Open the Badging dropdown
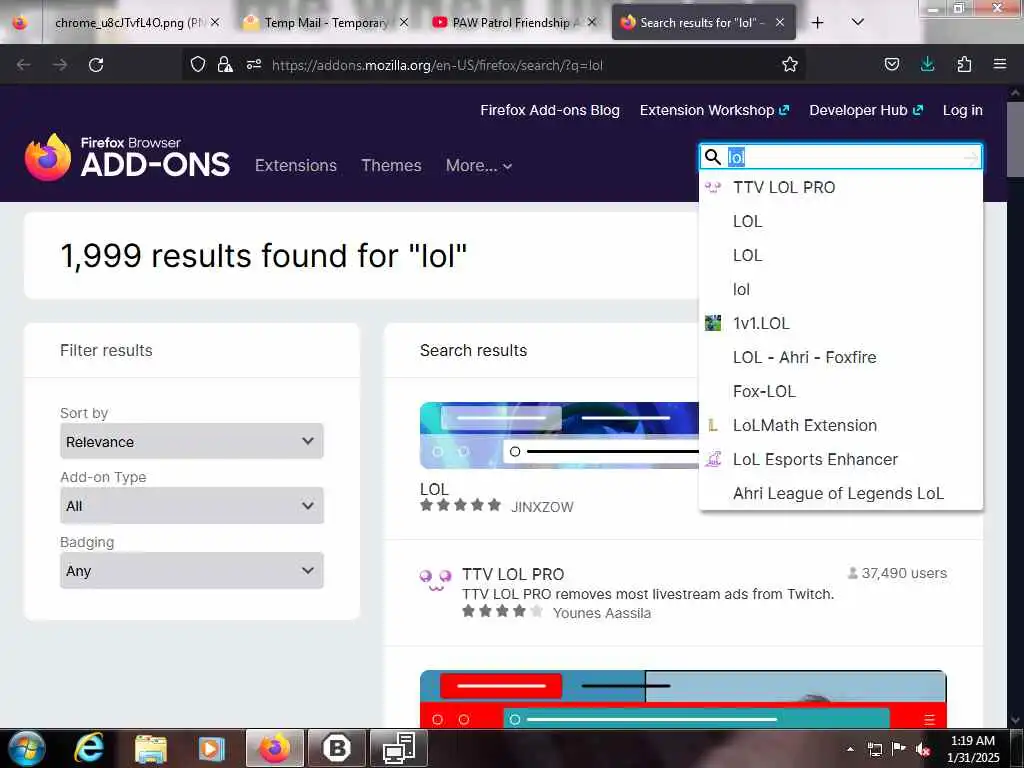Screen dimensions: 1024x768 (191, 570)
